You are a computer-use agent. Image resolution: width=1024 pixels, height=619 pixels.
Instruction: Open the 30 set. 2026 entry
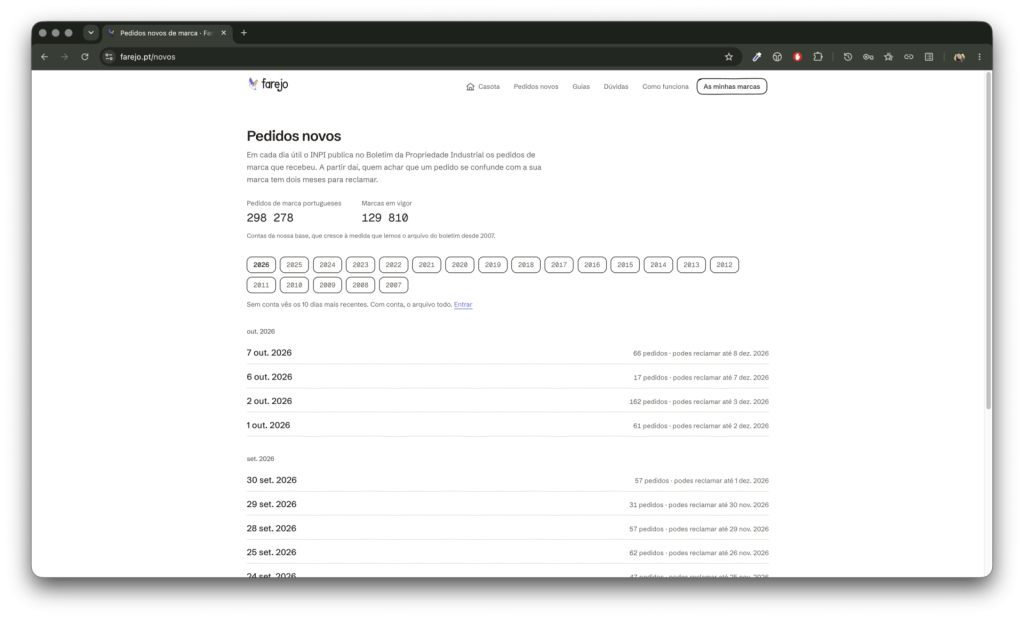click(507, 480)
